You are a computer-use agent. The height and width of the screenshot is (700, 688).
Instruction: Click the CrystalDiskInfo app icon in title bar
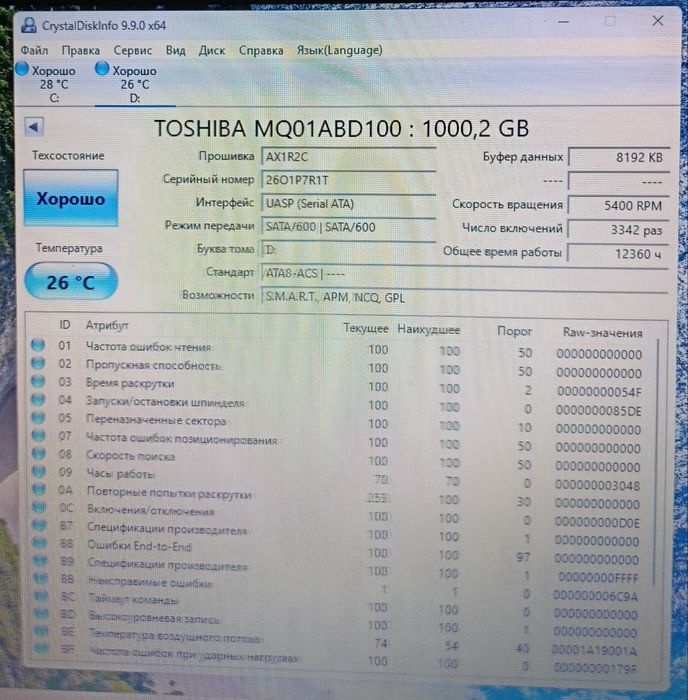click(28, 25)
